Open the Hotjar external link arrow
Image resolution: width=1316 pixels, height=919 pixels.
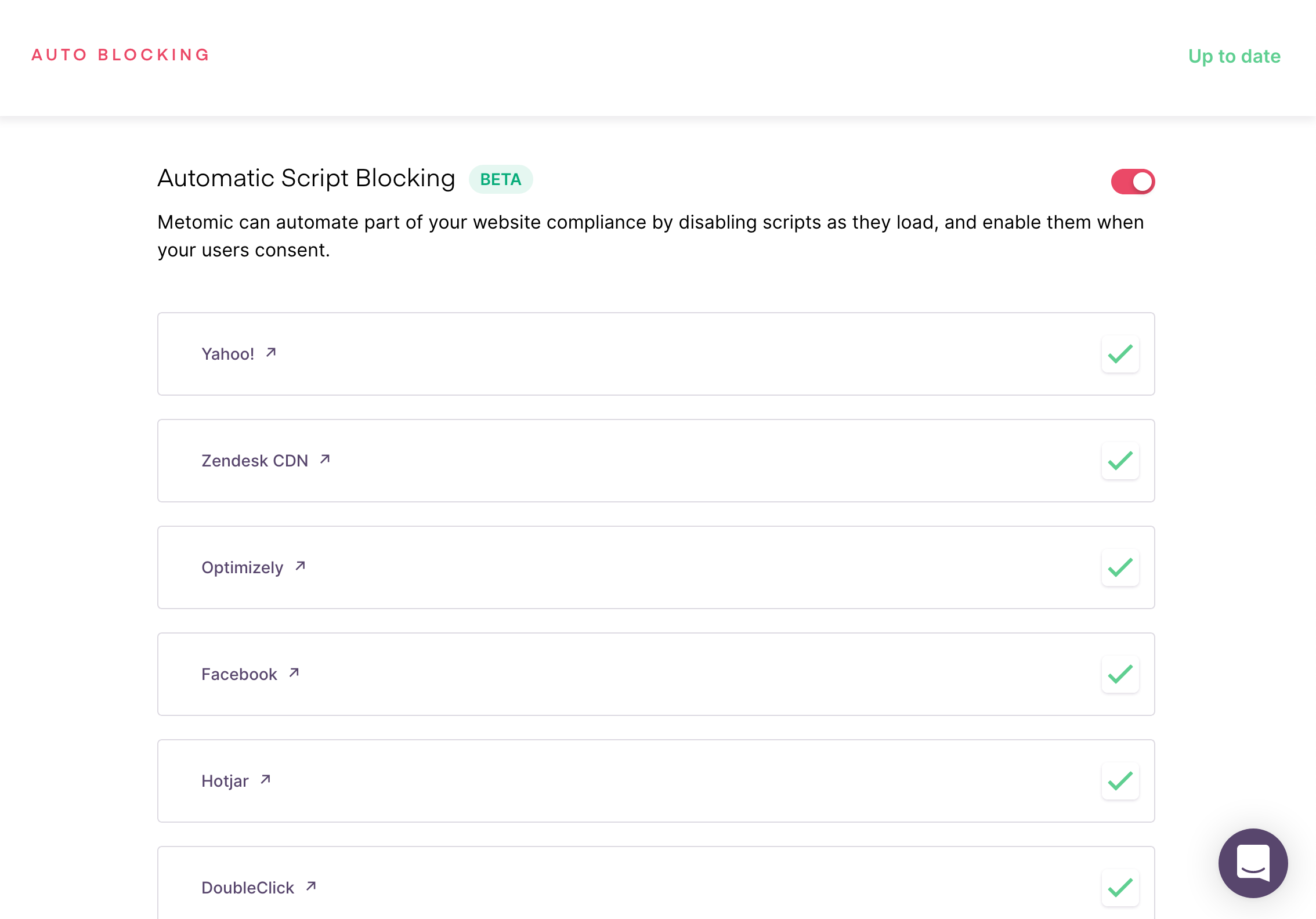pos(265,779)
